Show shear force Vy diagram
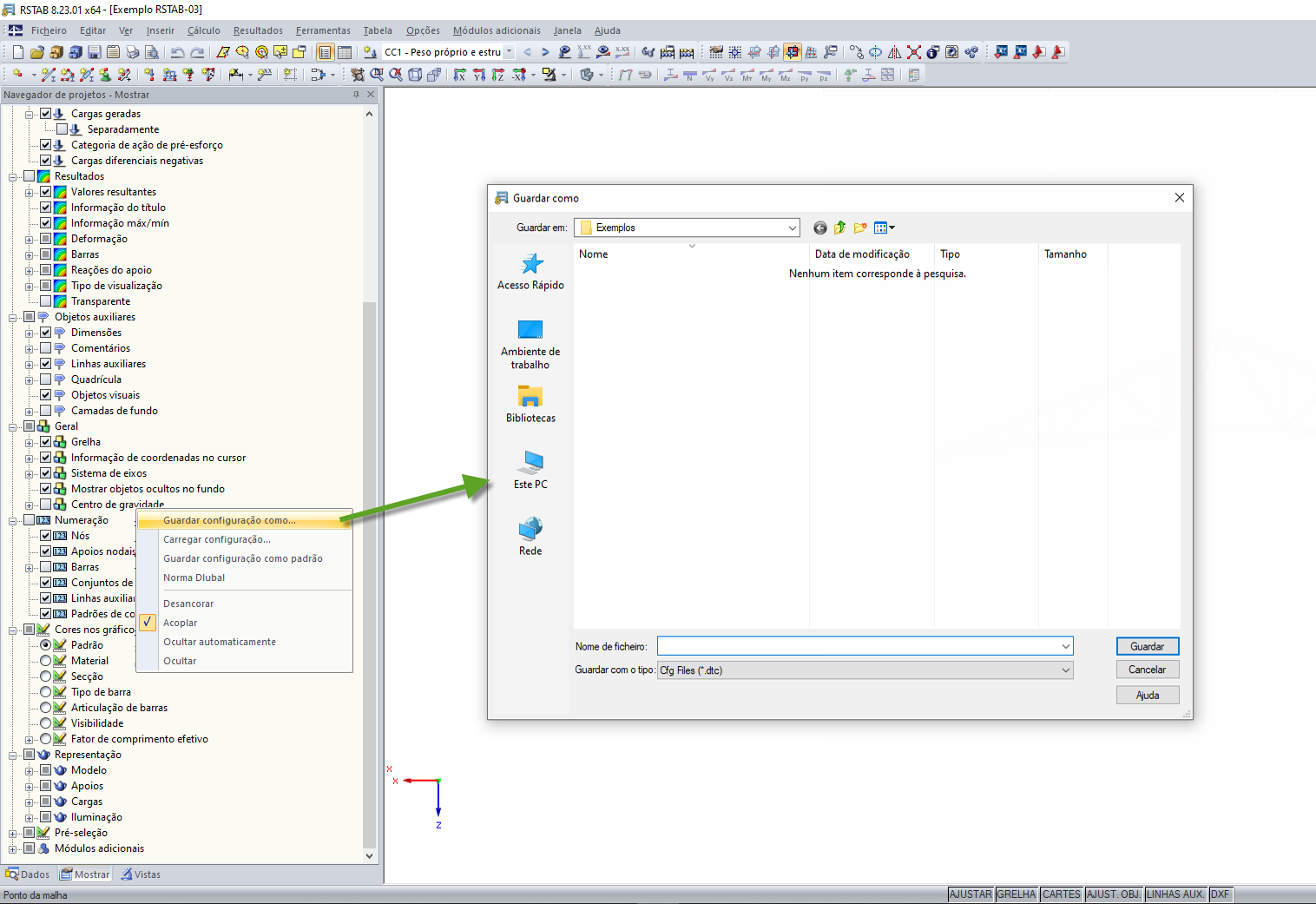This screenshot has height=904, width=1316. coord(709,75)
